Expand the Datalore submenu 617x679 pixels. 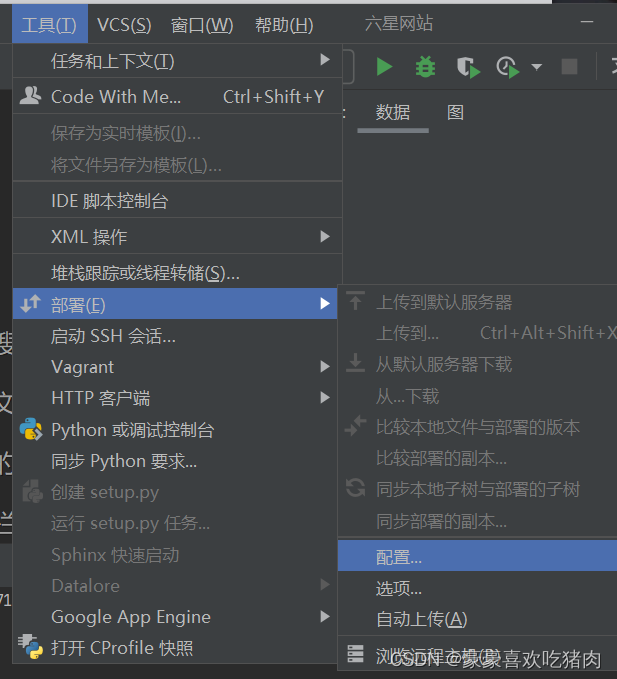(175, 585)
